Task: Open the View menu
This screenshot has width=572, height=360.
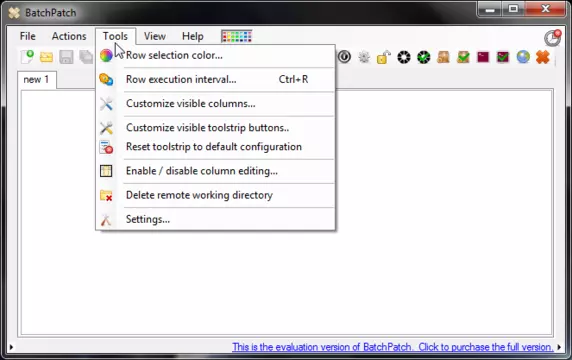Action: pyautogui.click(x=155, y=36)
